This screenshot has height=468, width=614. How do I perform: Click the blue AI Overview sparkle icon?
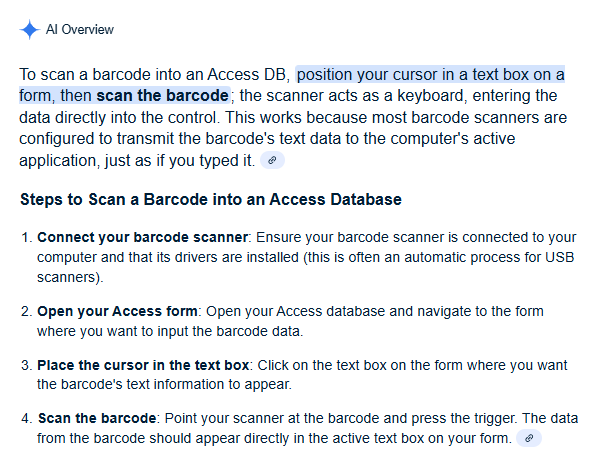(x=30, y=29)
